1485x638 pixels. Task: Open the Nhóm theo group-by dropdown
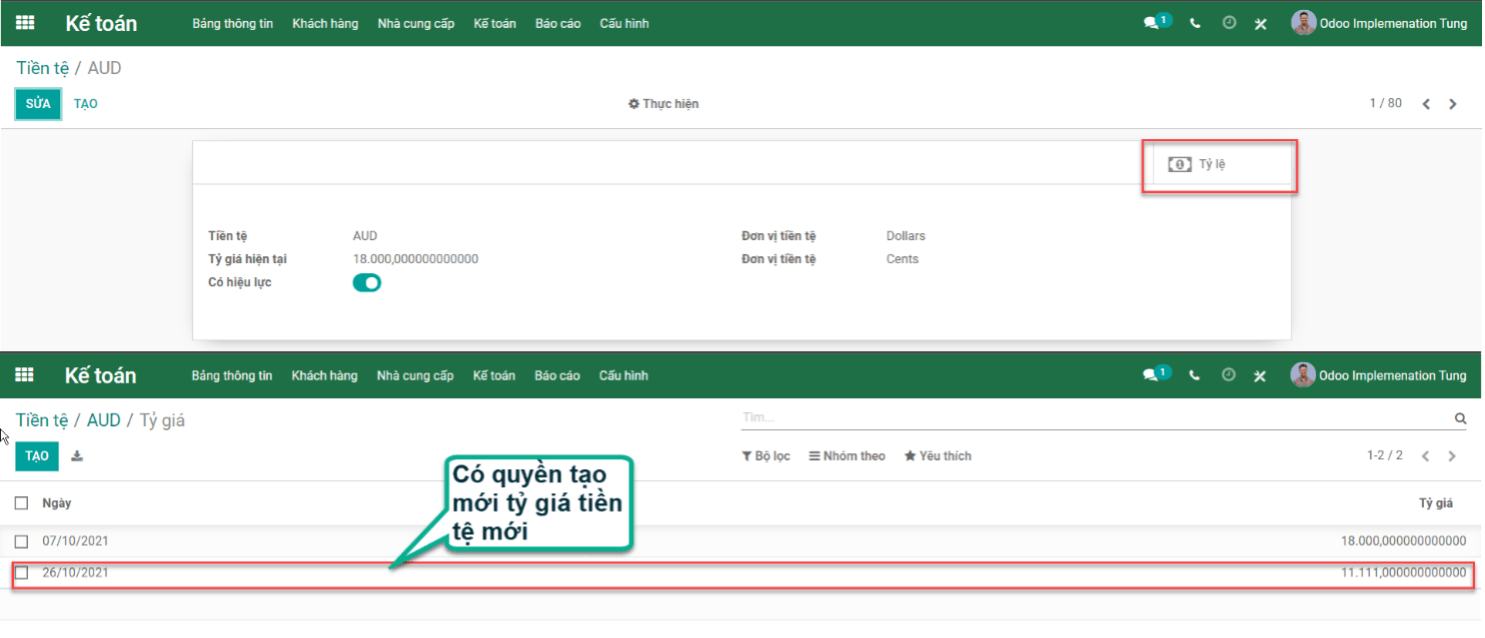coord(847,456)
